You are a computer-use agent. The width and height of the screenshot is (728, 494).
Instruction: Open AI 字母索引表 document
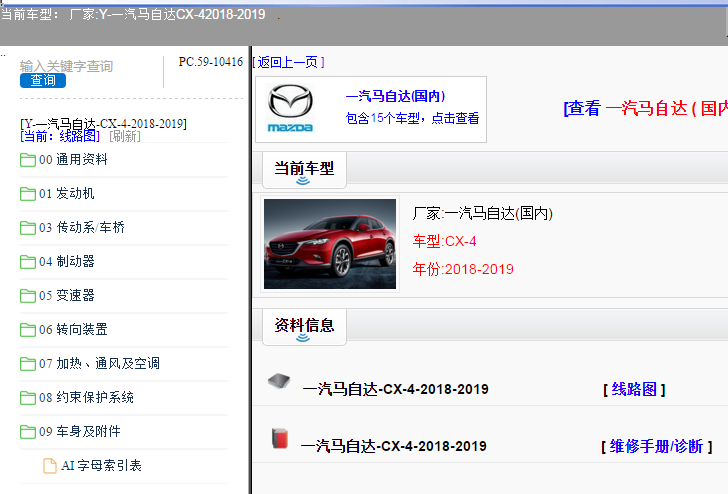101,465
